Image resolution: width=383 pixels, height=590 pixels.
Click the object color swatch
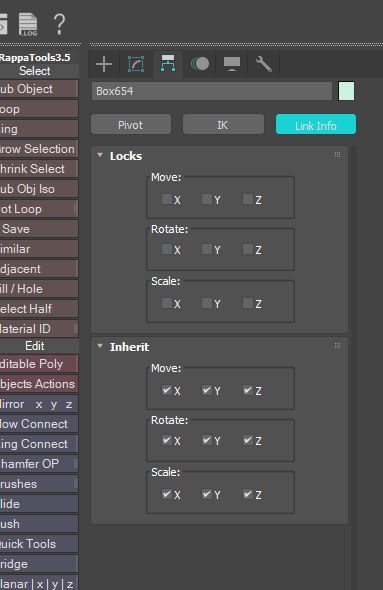click(346, 91)
